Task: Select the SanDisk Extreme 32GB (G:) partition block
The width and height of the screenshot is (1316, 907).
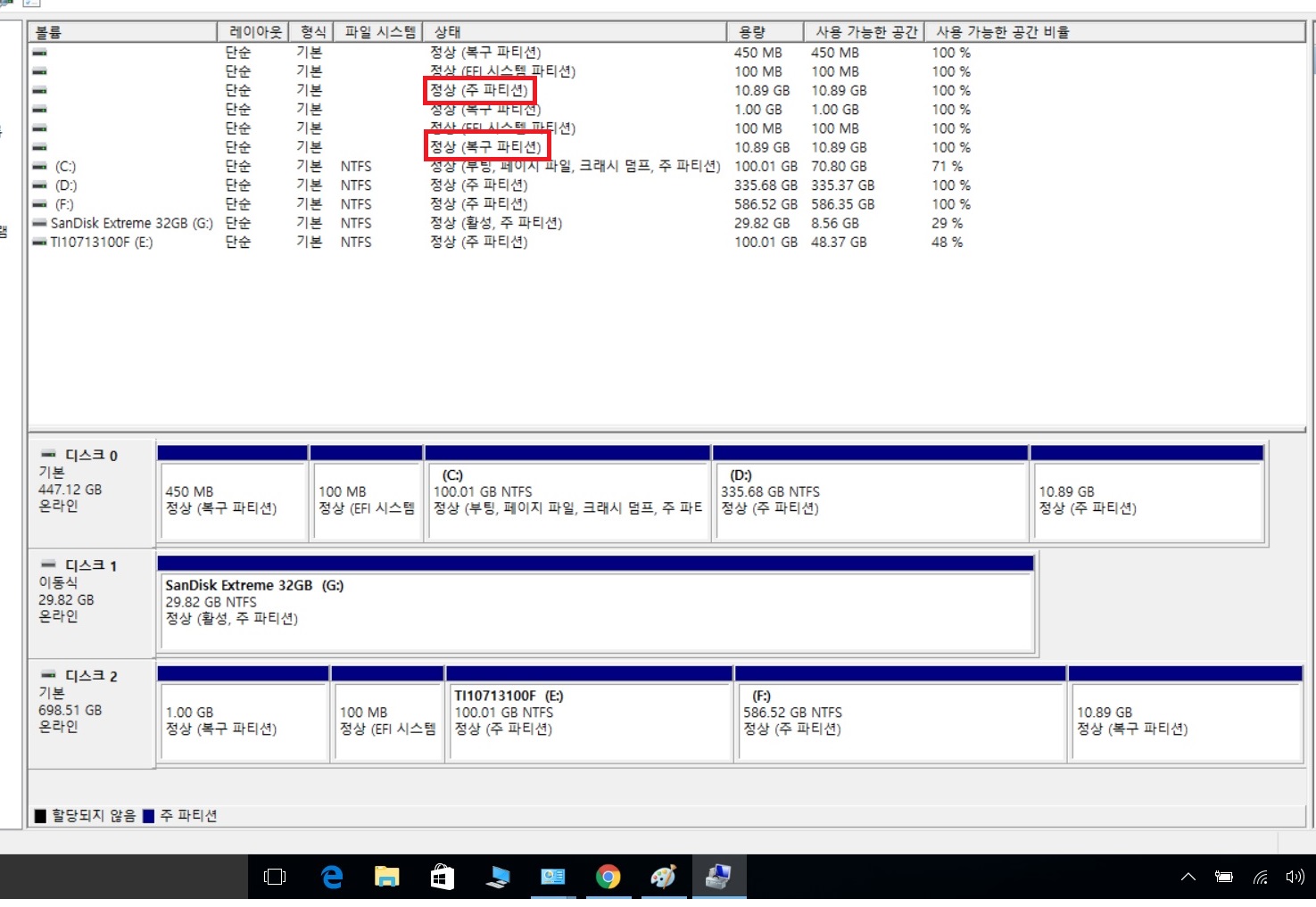Action: (x=596, y=604)
